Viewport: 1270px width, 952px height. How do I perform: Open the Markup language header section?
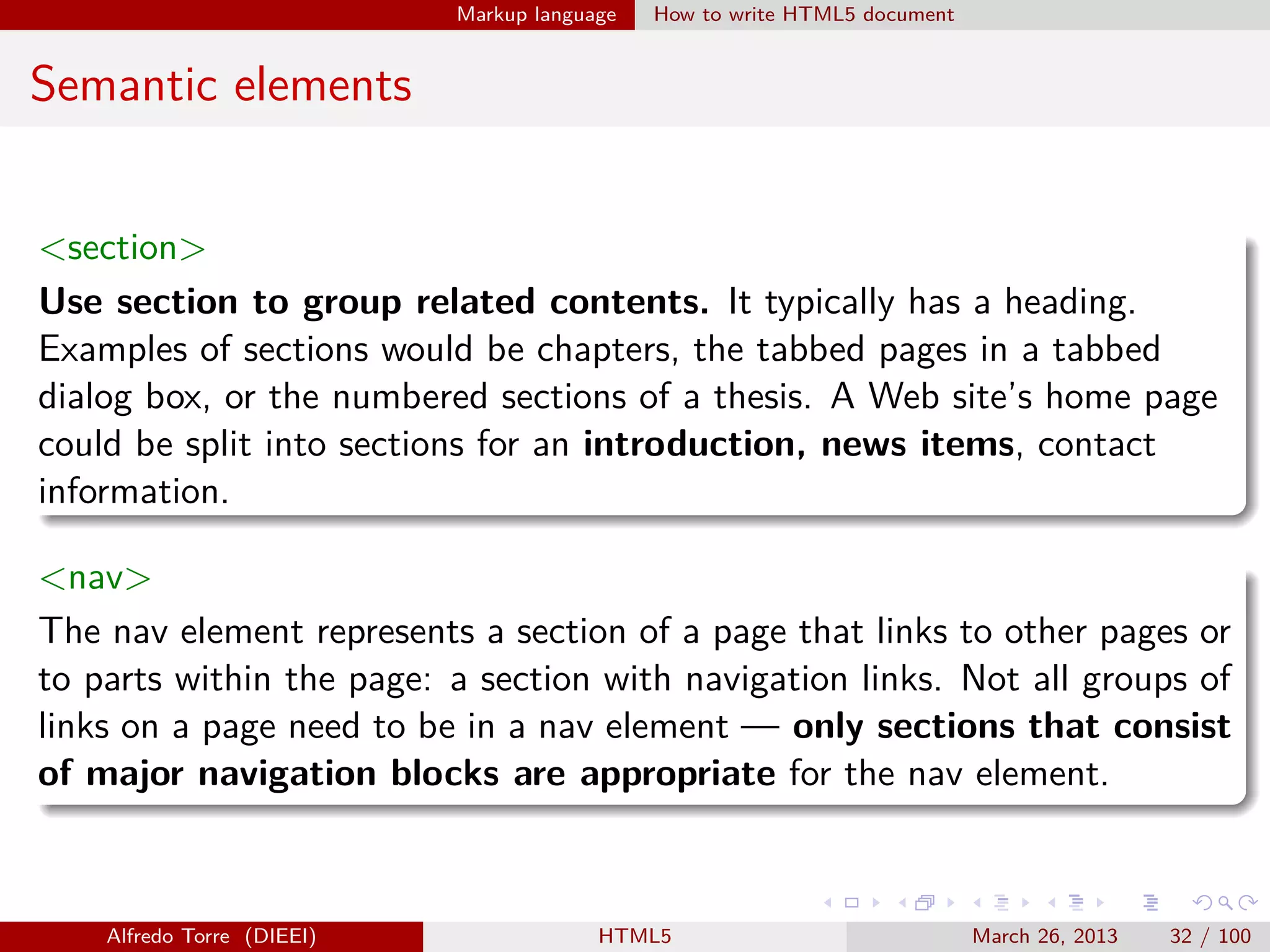[x=536, y=14]
